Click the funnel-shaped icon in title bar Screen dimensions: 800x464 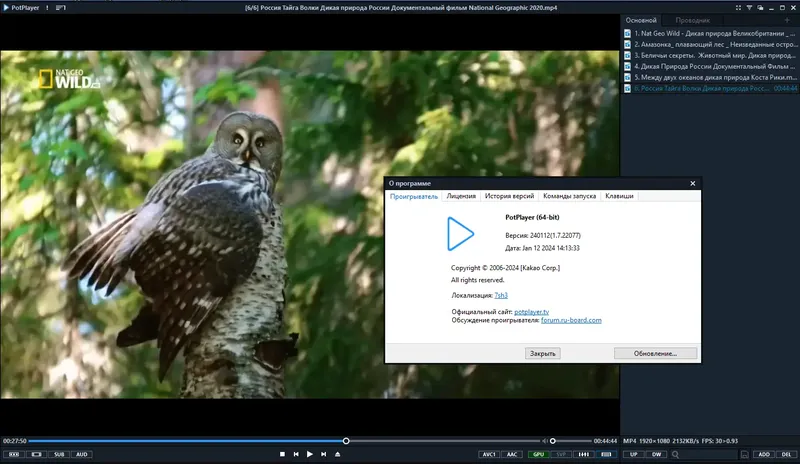[749, 8]
